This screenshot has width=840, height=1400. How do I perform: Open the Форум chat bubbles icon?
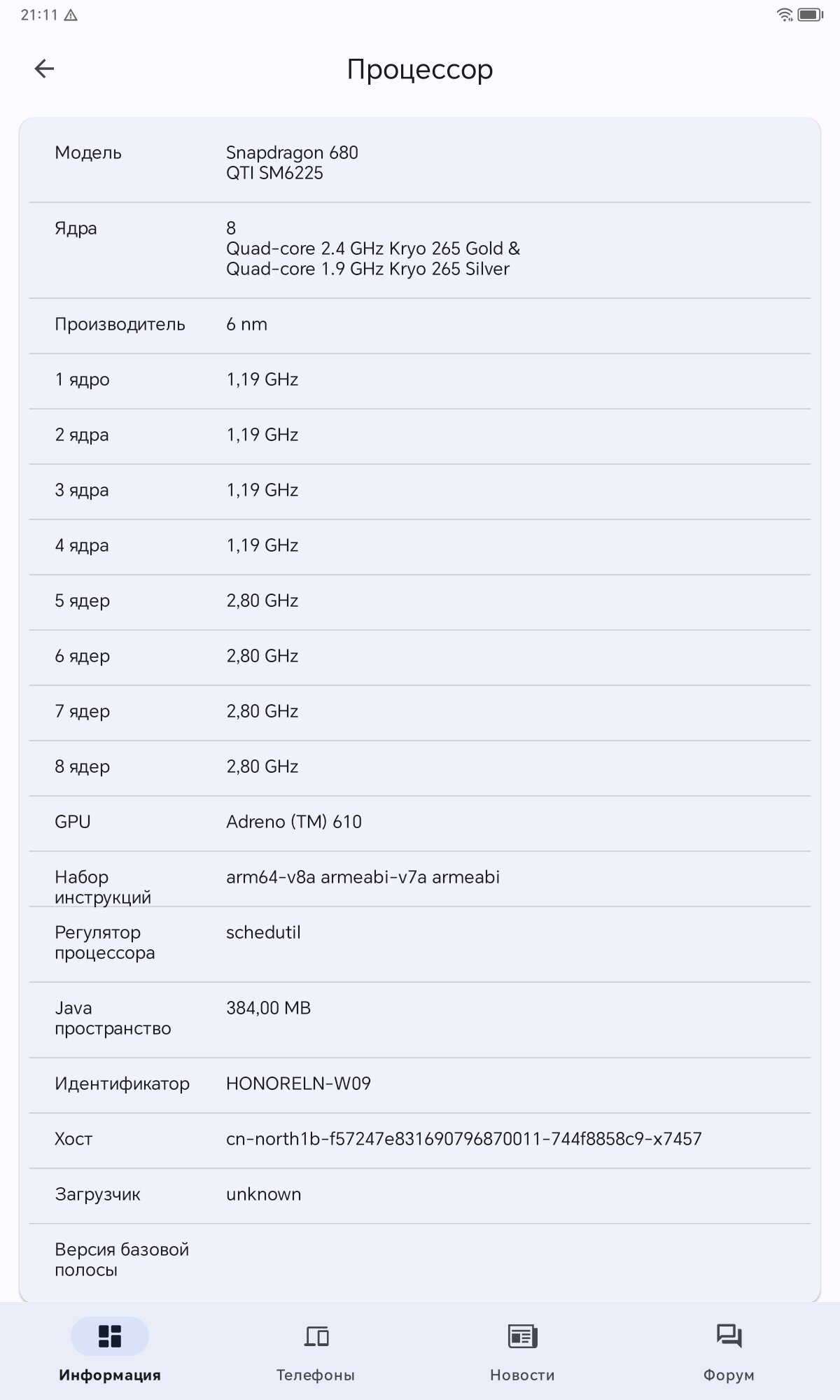(729, 1336)
